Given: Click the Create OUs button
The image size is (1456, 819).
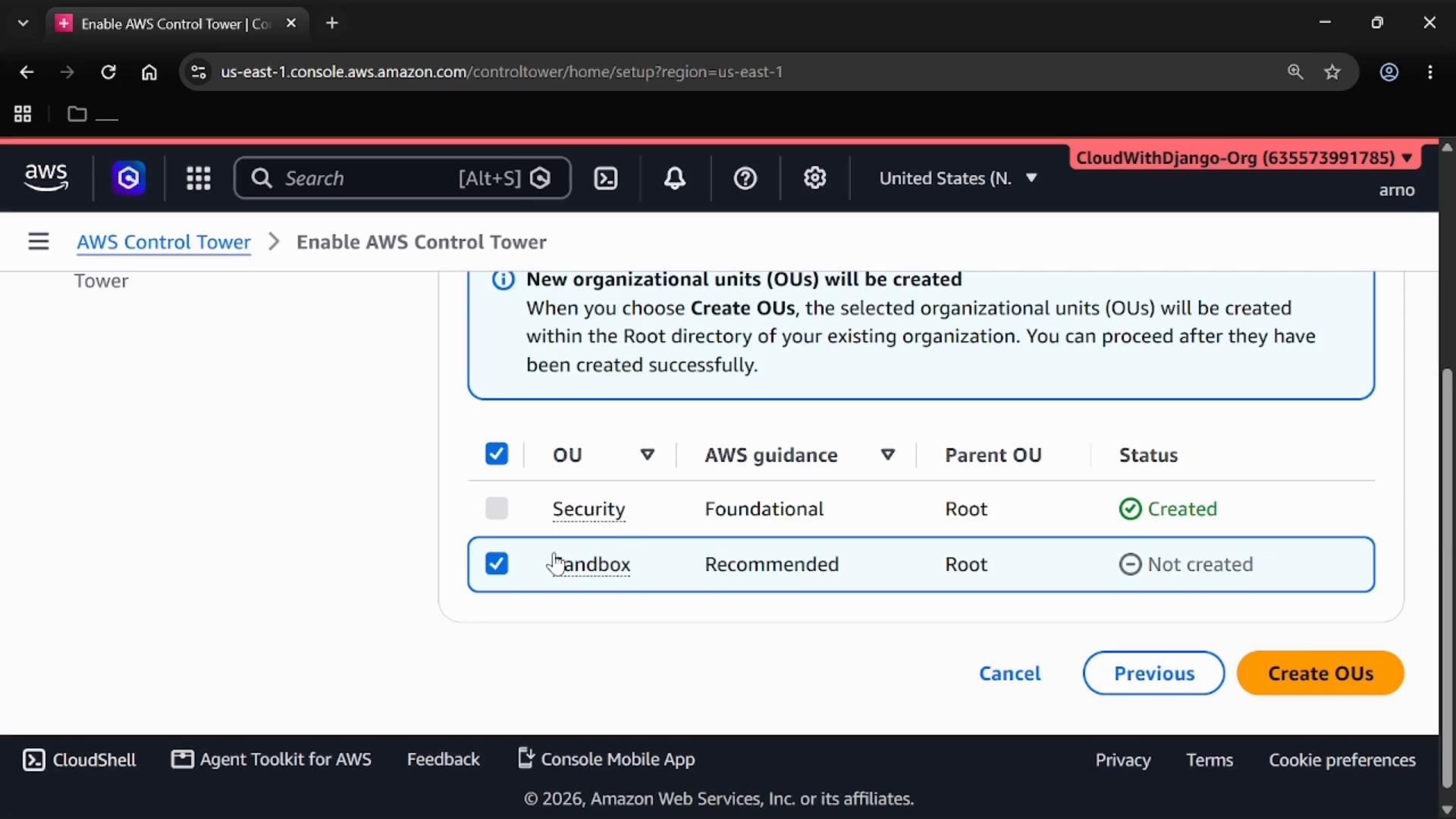Looking at the screenshot, I should pos(1320,673).
